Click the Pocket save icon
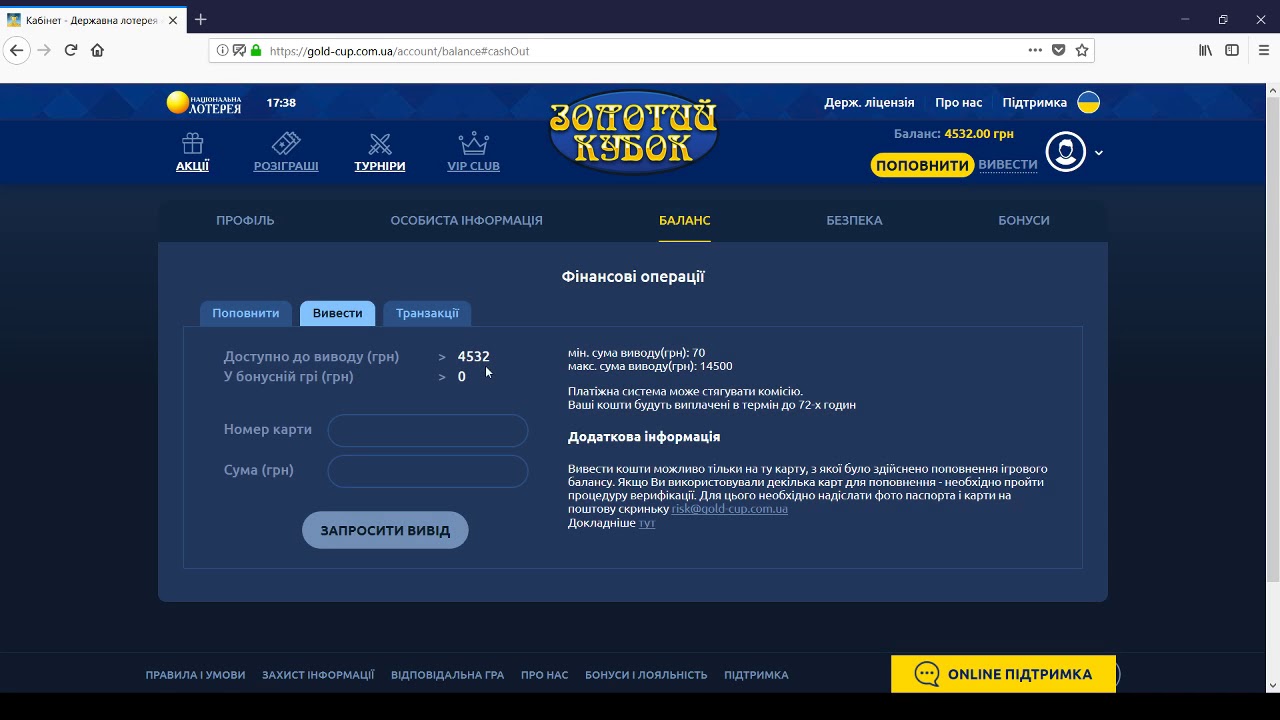Image resolution: width=1280 pixels, height=720 pixels. (x=1058, y=50)
